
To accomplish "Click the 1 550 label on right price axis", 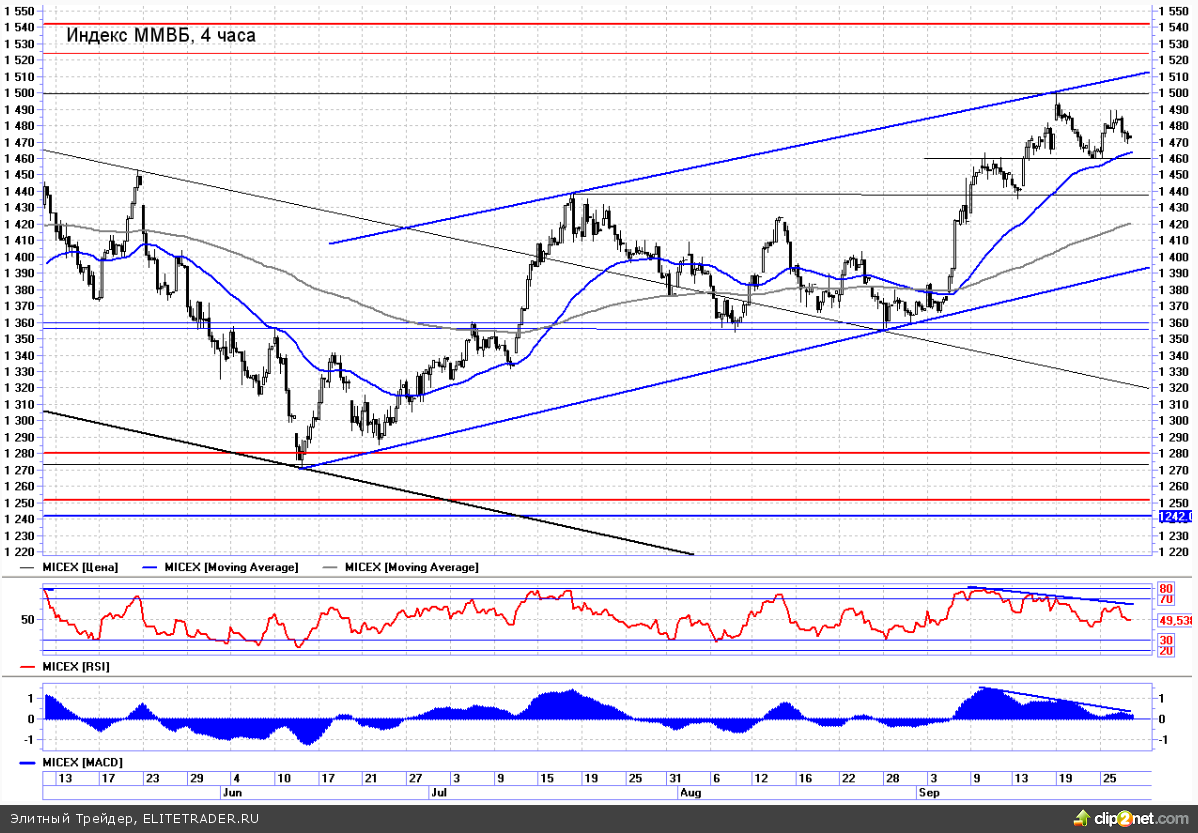I will (1172, 11).
